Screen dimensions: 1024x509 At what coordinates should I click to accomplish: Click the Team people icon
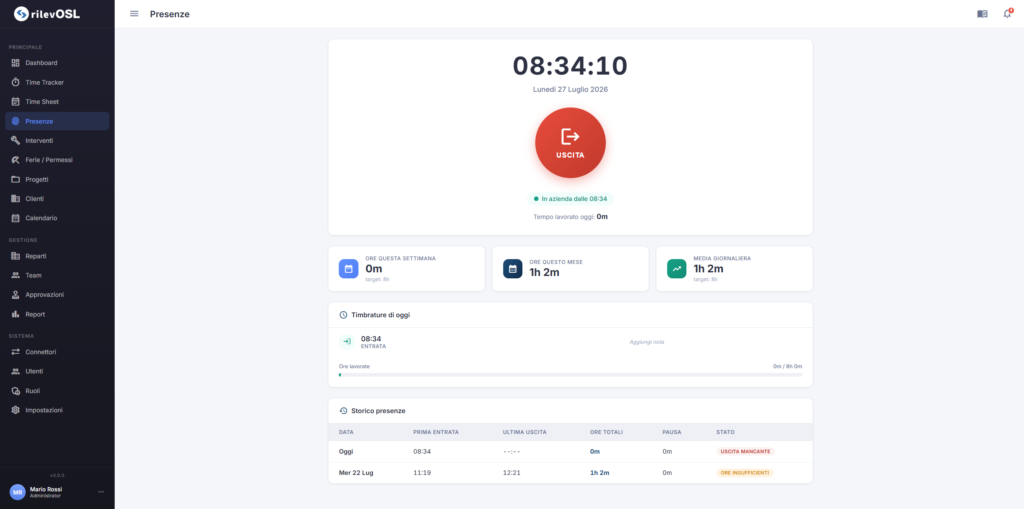(16, 275)
